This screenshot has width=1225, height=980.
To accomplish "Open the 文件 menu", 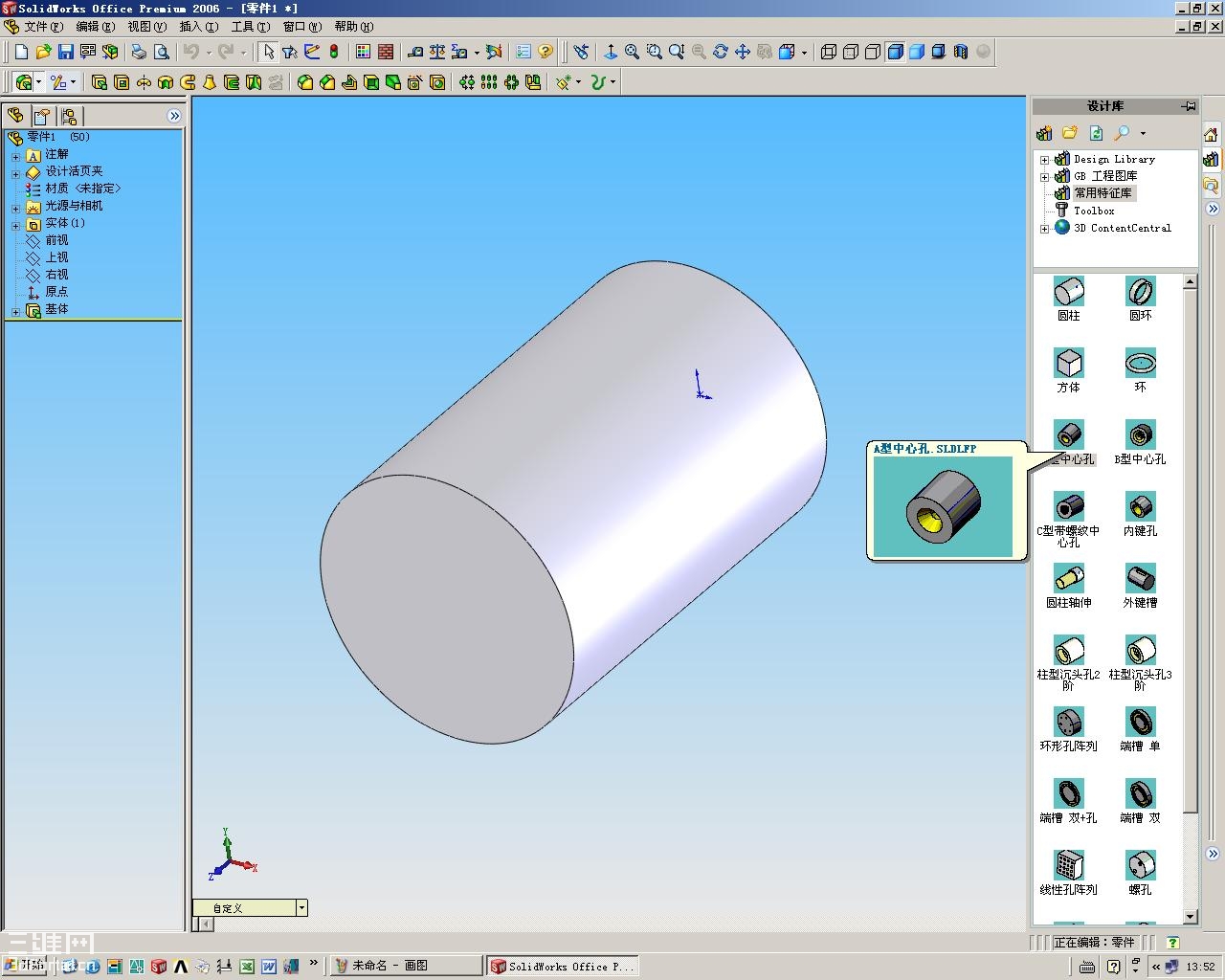I will click(43, 26).
